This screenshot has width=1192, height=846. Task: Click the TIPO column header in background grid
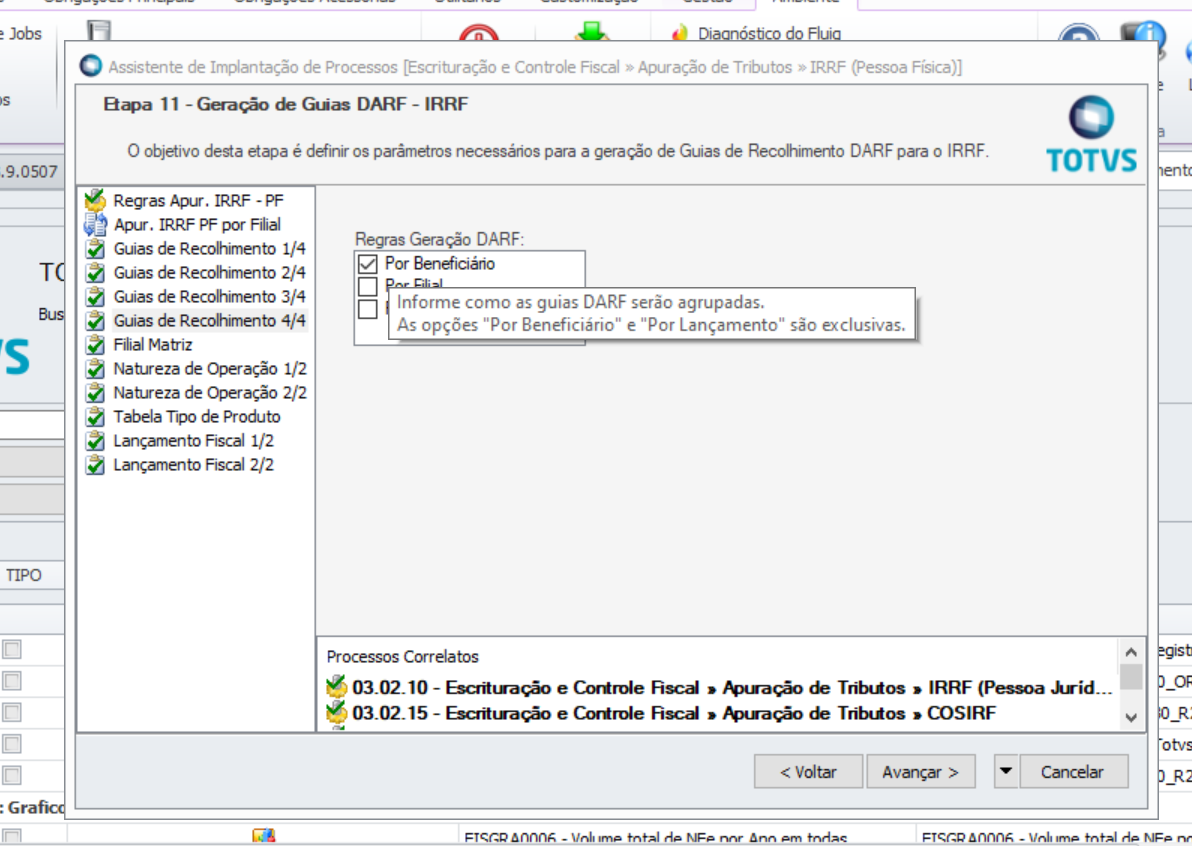[x=24, y=575]
